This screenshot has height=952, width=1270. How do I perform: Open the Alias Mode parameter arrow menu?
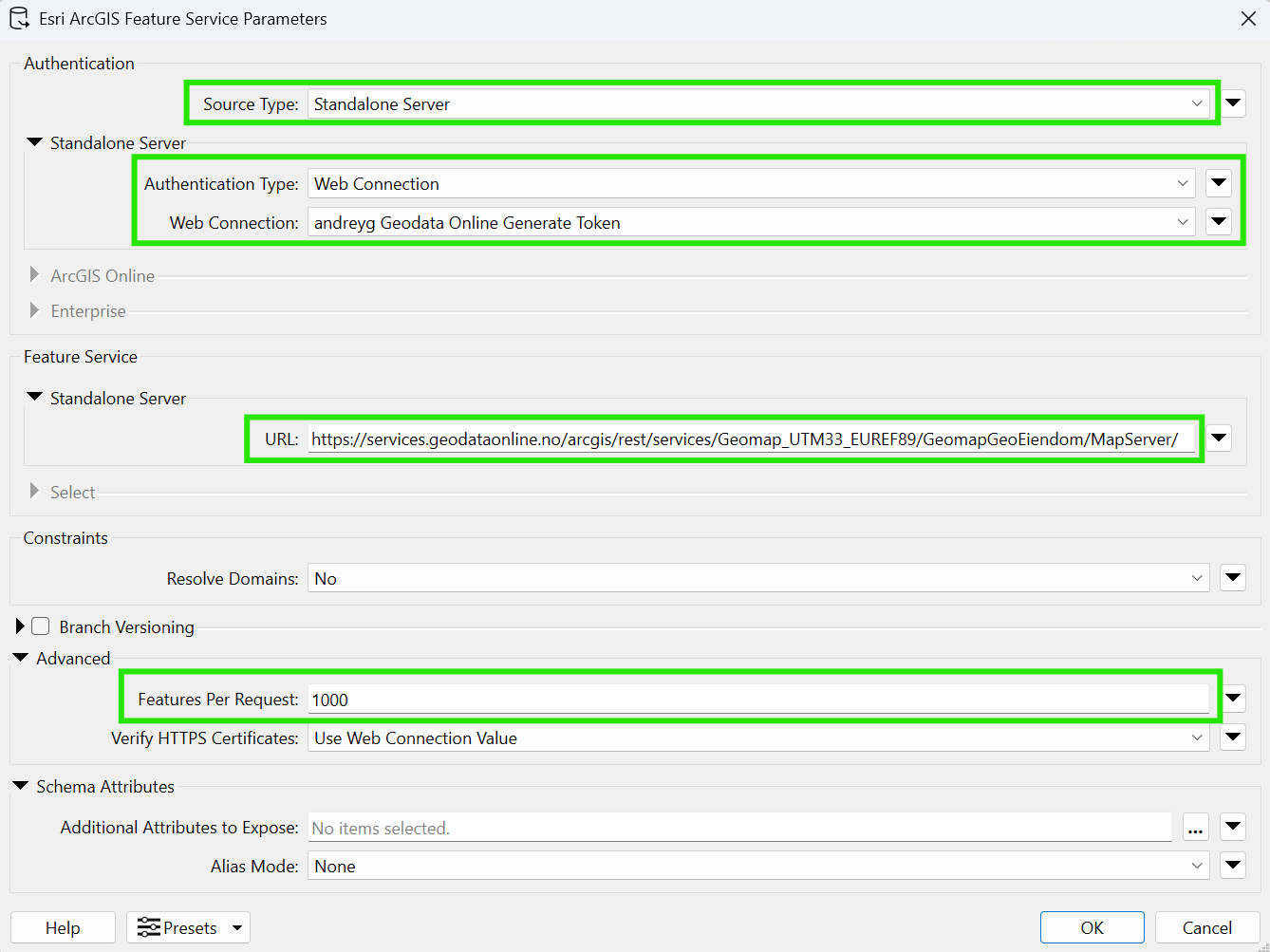tap(1233, 865)
